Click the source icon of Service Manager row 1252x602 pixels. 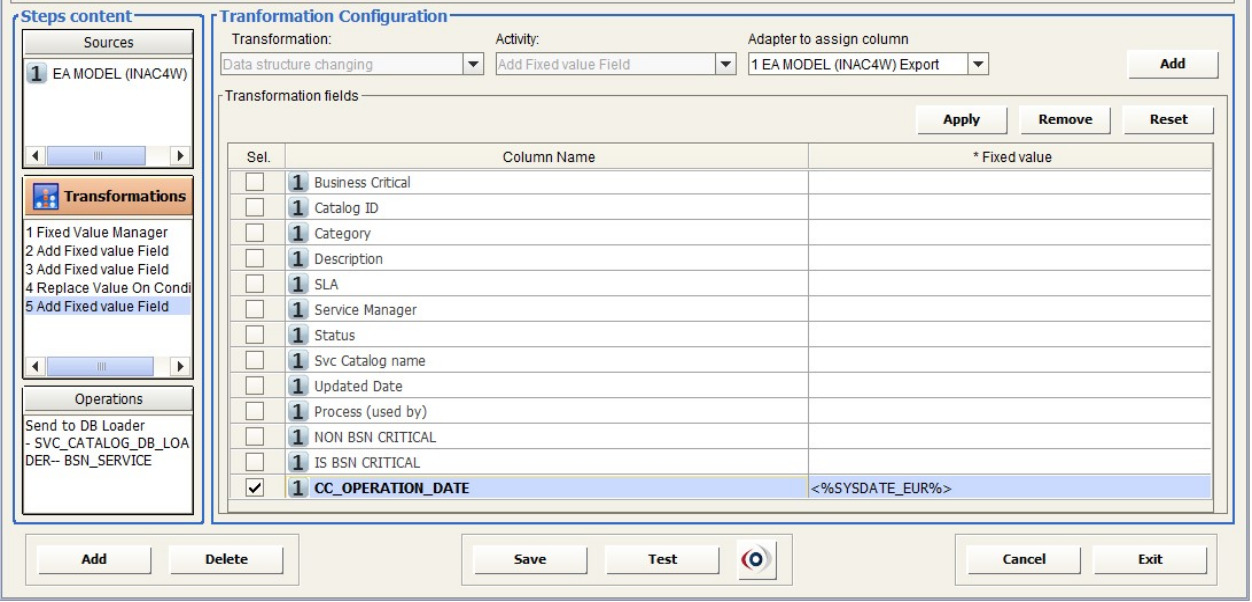(x=298, y=310)
